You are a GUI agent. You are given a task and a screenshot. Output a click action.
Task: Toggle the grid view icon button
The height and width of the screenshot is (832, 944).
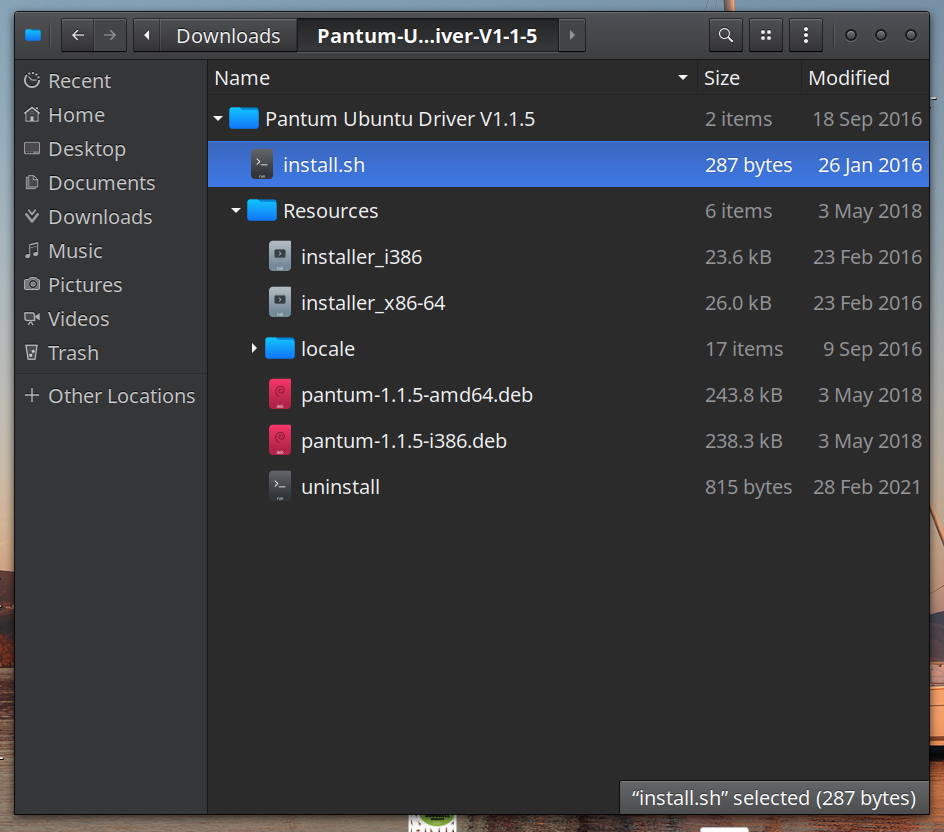(x=765, y=35)
